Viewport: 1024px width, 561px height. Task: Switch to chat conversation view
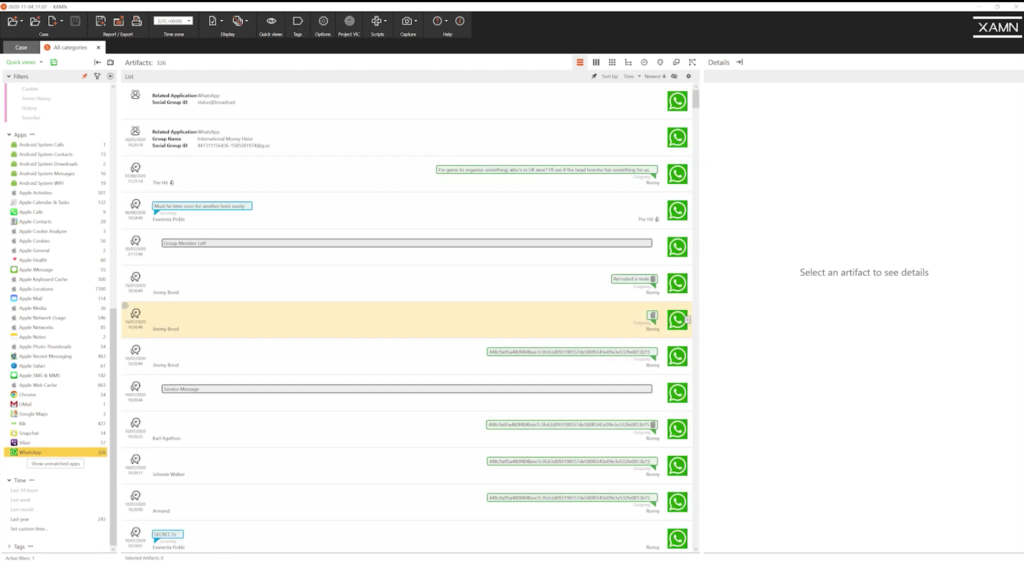tap(676, 63)
